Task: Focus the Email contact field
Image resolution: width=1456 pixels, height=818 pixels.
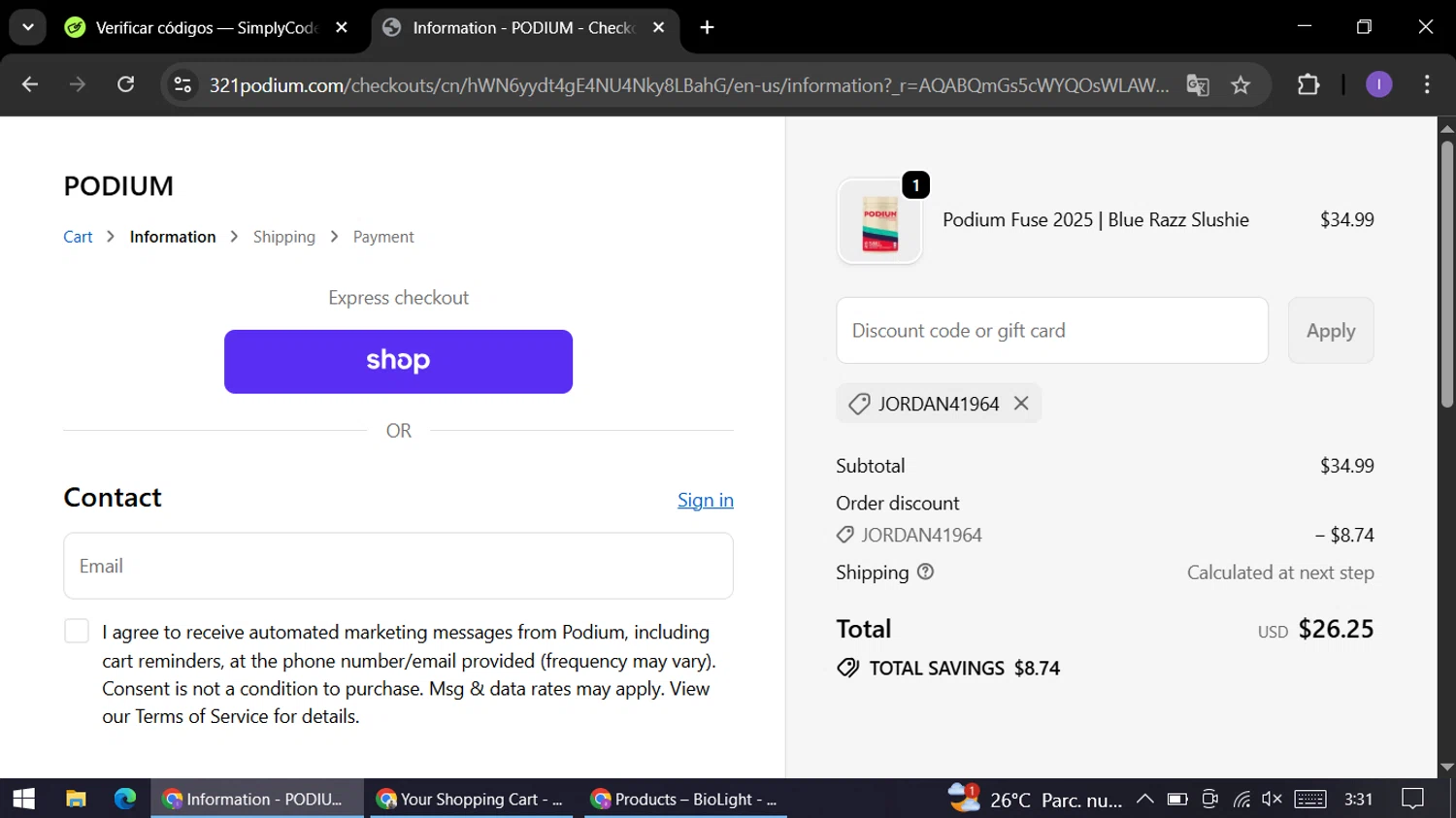Action: [398, 566]
